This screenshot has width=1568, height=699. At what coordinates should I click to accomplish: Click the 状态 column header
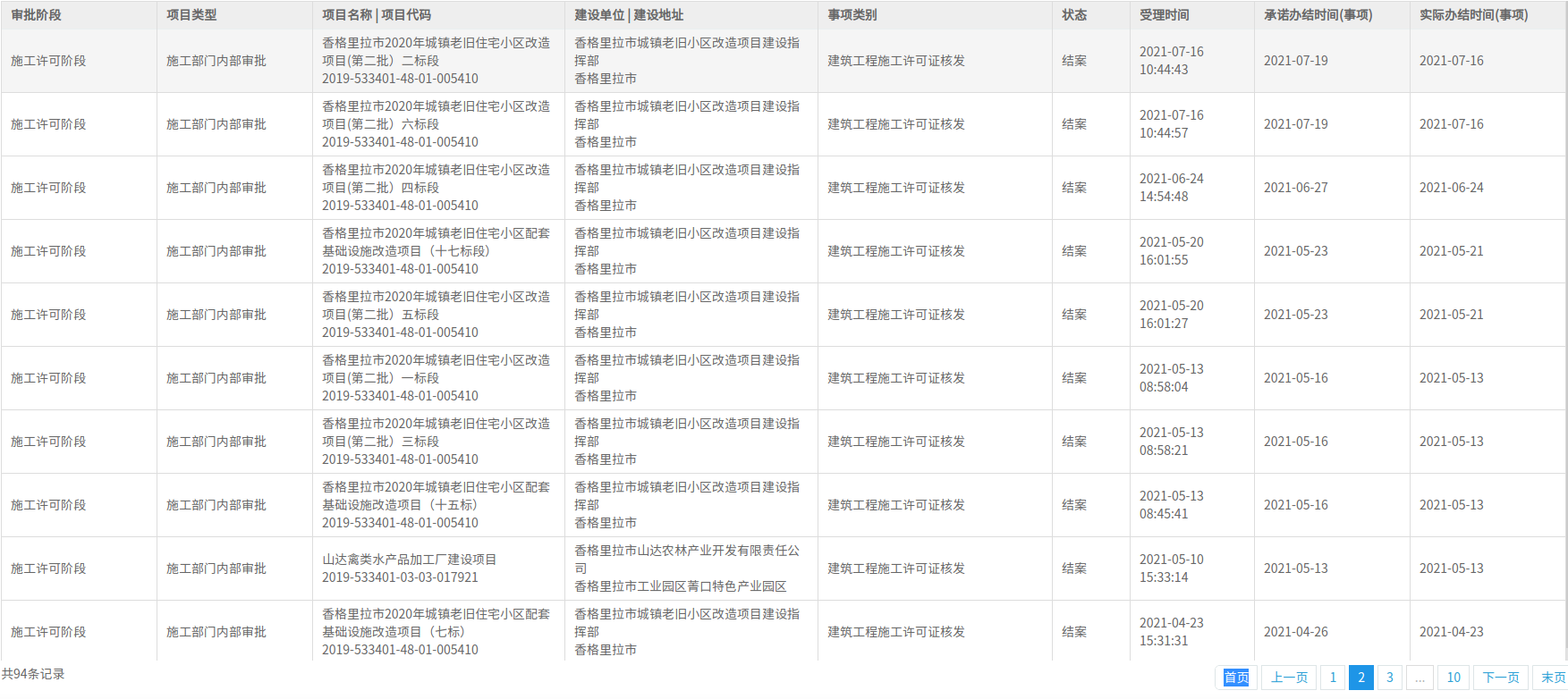point(1074,15)
